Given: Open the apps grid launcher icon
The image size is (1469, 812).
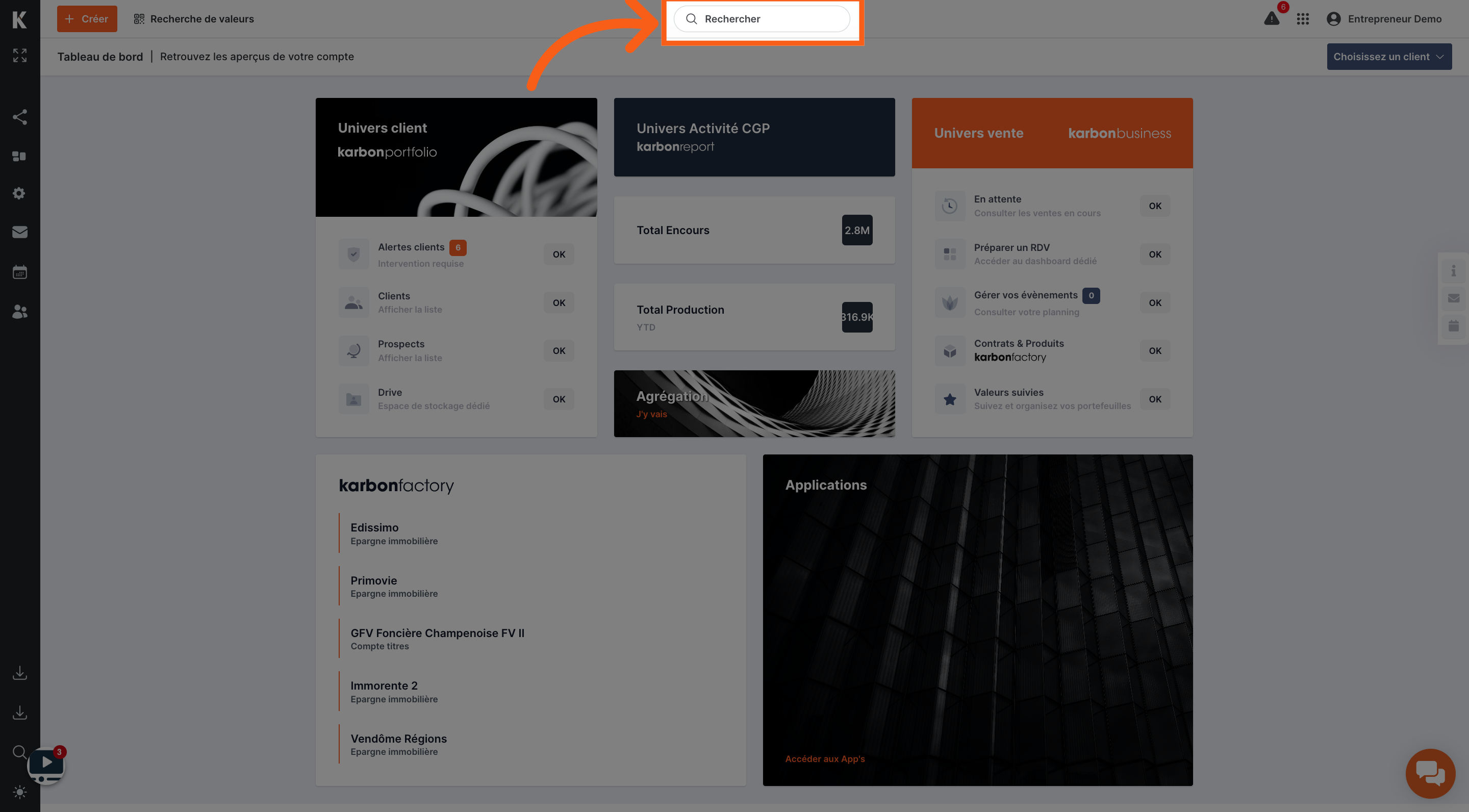Looking at the screenshot, I should tap(1303, 19).
